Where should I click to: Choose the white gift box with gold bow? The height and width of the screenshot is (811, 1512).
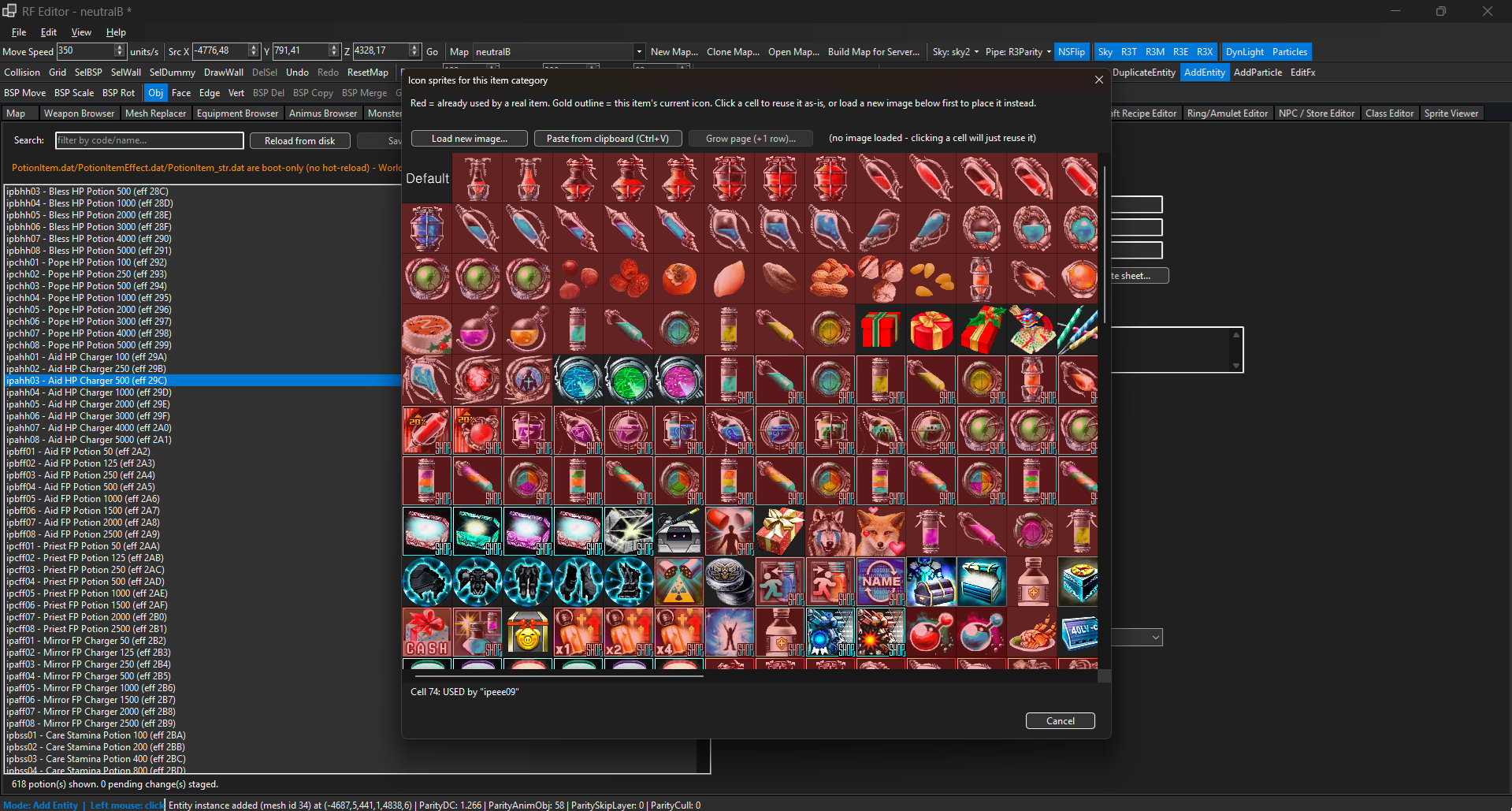(780, 531)
